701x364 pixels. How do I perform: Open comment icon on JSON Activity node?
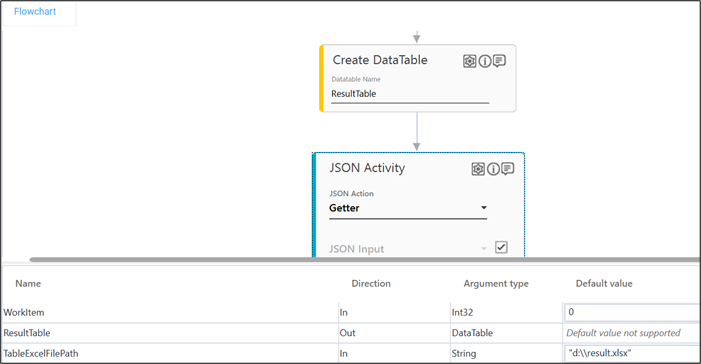[507, 169]
